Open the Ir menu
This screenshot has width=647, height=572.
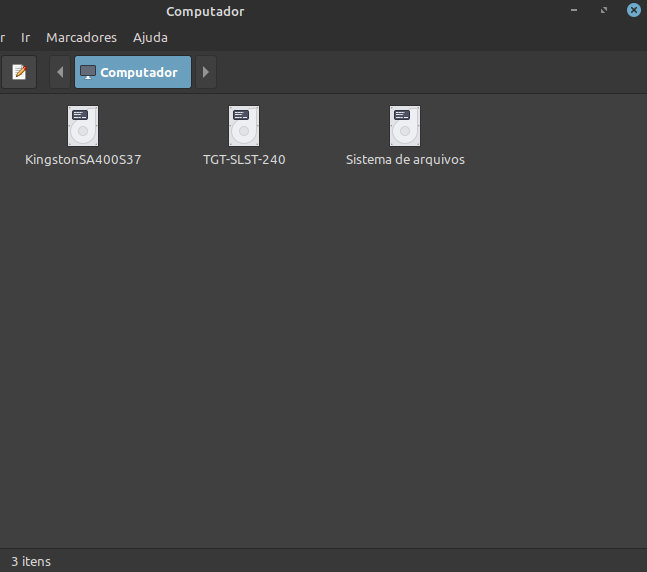[x=26, y=38]
